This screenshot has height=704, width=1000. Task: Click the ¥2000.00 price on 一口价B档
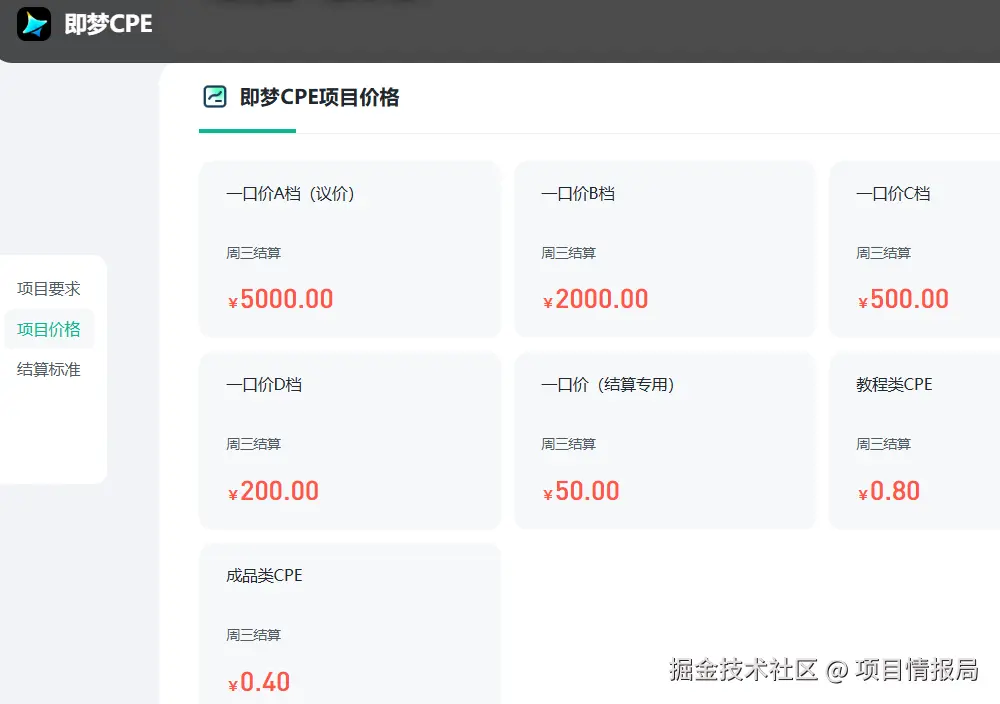pyautogui.click(x=595, y=298)
